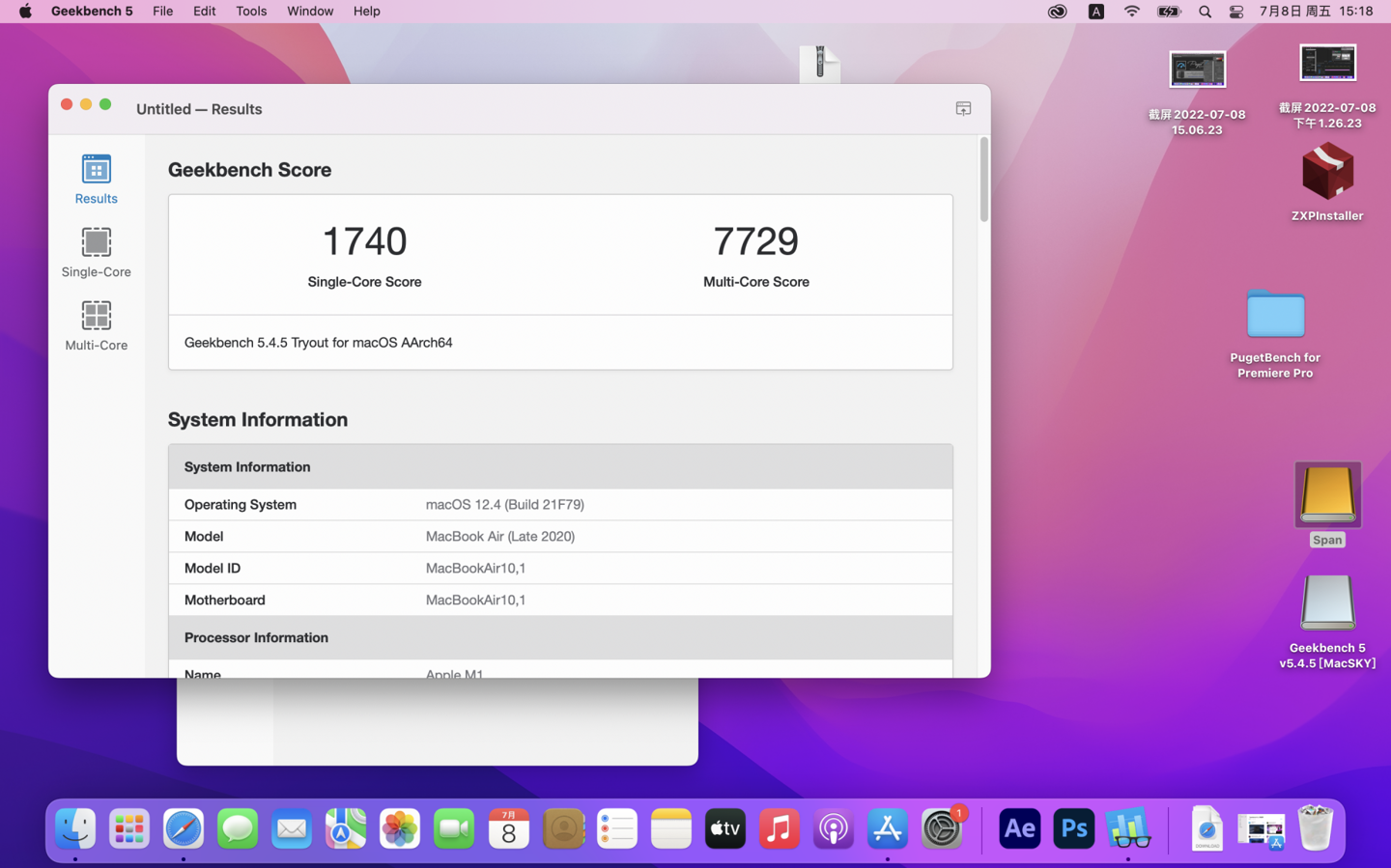Open Control Center
This screenshot has height=868, width=1391.
pyautogui.click(x=1236, y=12)
